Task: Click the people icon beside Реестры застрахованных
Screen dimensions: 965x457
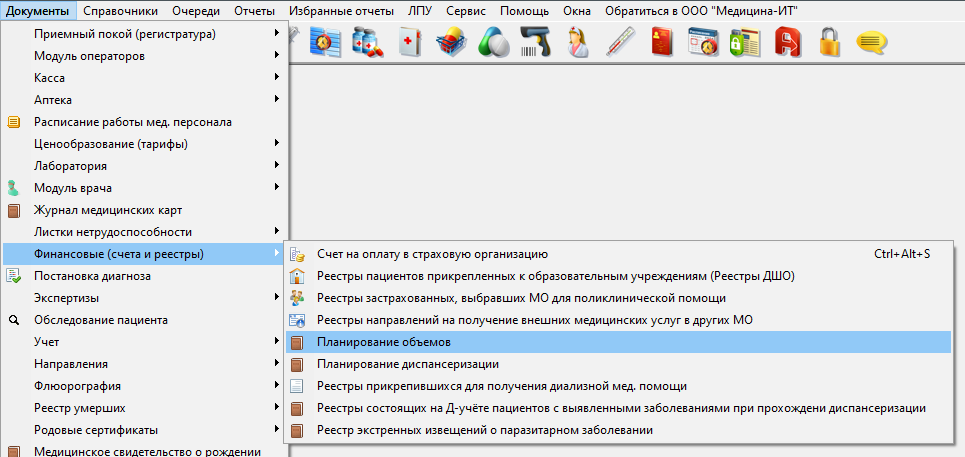Action: (x=297, y=298)
